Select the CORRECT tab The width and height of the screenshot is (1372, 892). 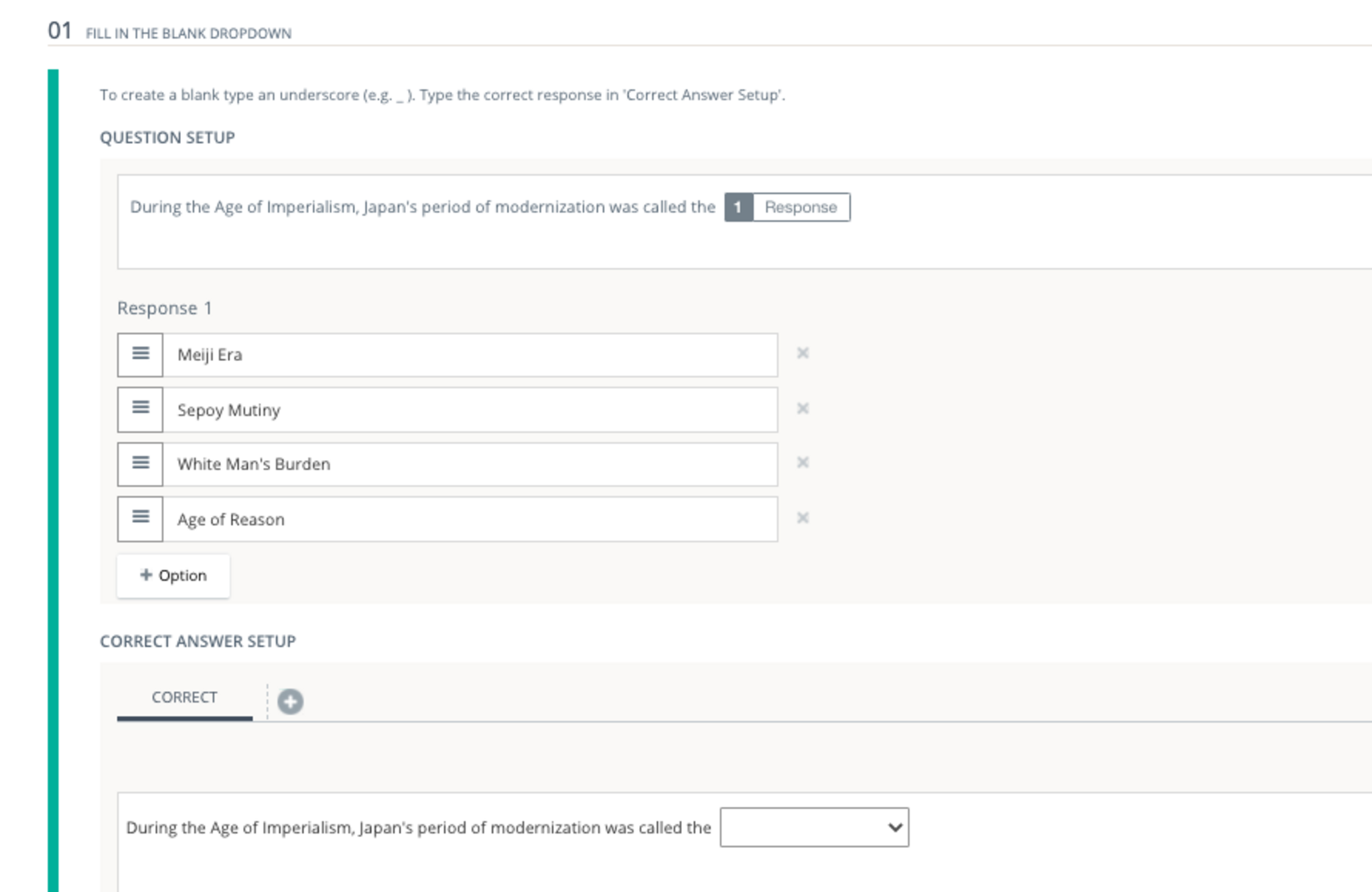tap(184, 697)
